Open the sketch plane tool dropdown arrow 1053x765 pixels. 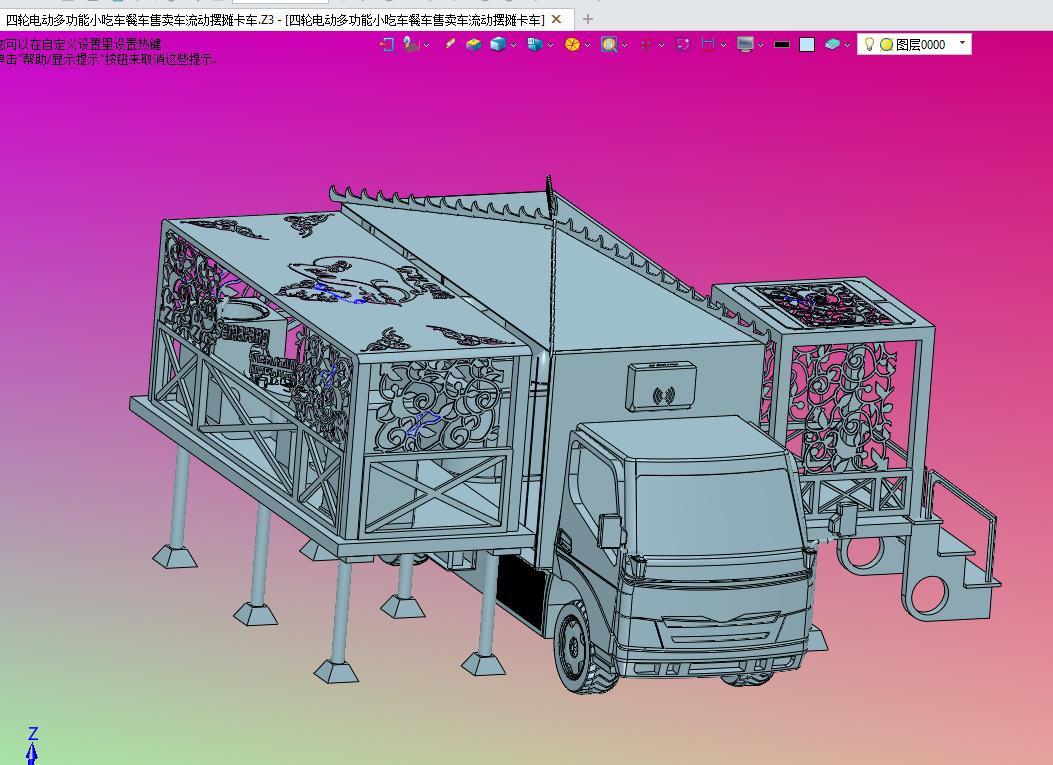[x=426, y=45]
